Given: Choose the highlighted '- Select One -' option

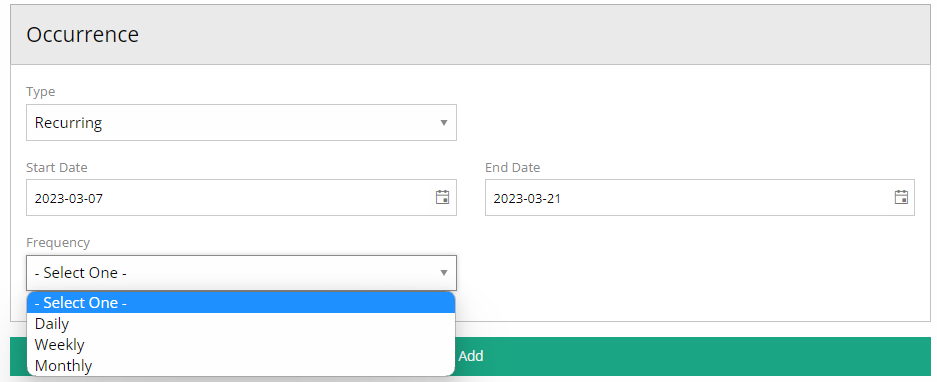Looking at the screenshot, I should [241, 302].
